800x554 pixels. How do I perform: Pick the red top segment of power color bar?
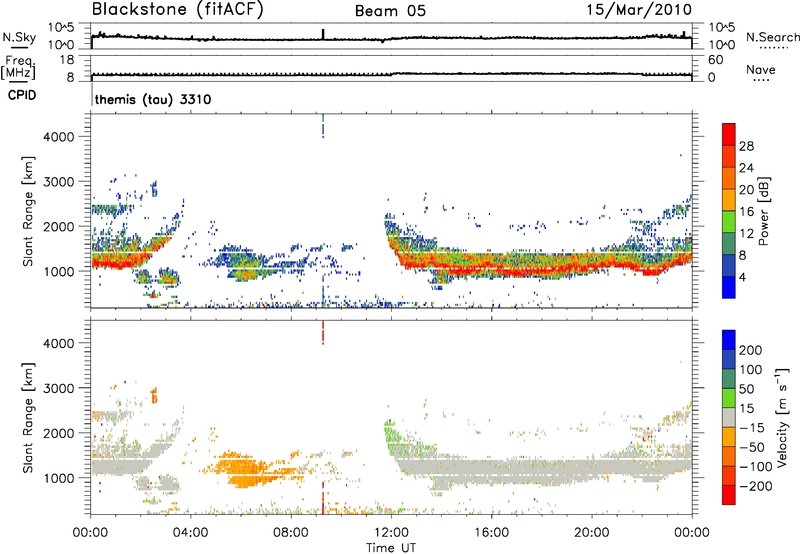pyautogui.click(x=729, y=135)
